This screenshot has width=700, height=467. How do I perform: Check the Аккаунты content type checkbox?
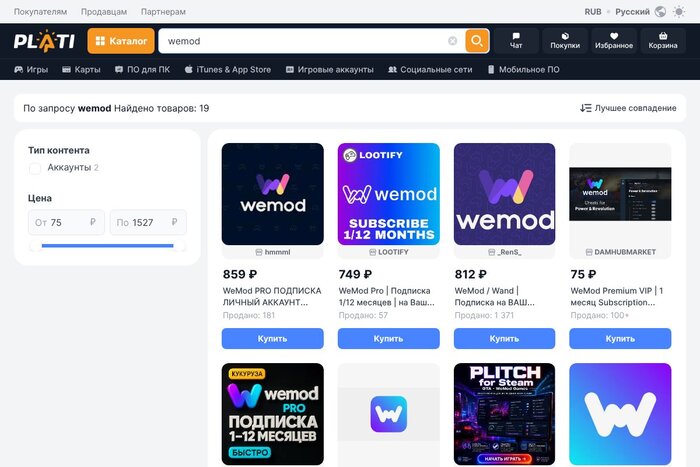(35, 168)
